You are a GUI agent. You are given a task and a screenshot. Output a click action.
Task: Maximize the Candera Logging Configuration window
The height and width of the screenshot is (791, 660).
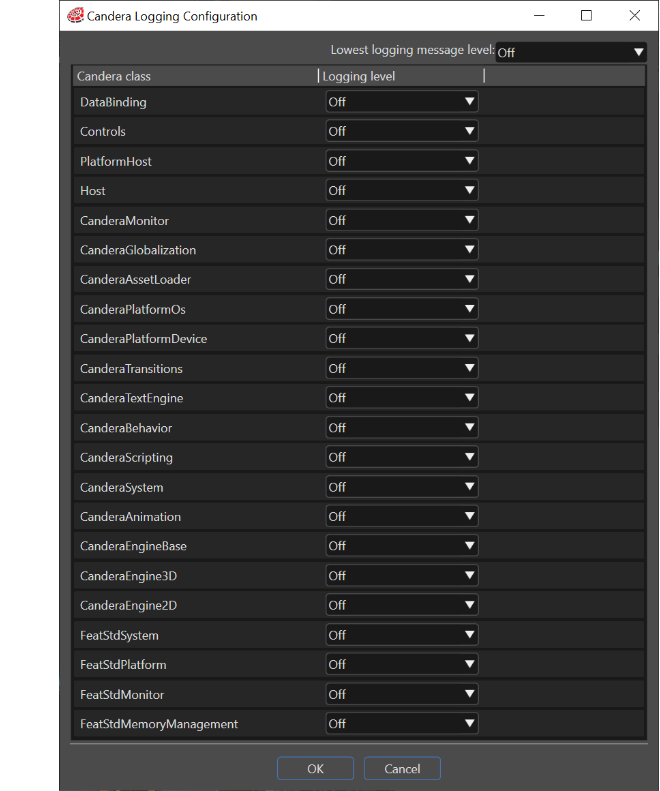click(586, 16)
